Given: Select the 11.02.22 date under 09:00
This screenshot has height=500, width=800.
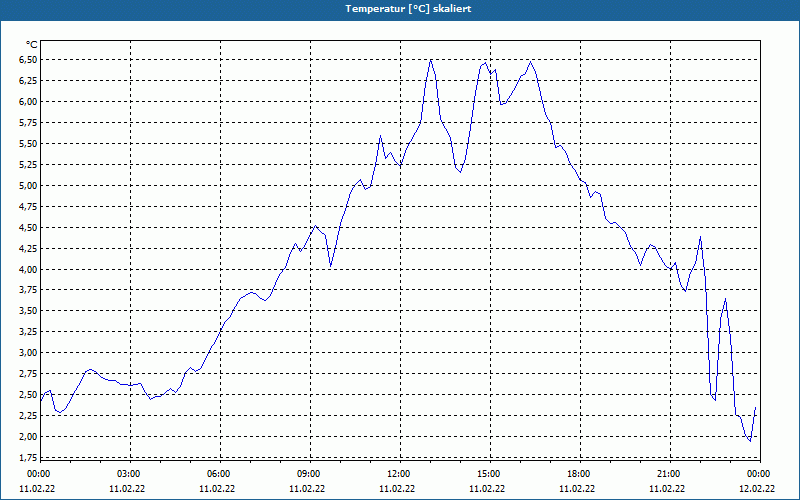Looking at the screenshot, I should point(307,489).
